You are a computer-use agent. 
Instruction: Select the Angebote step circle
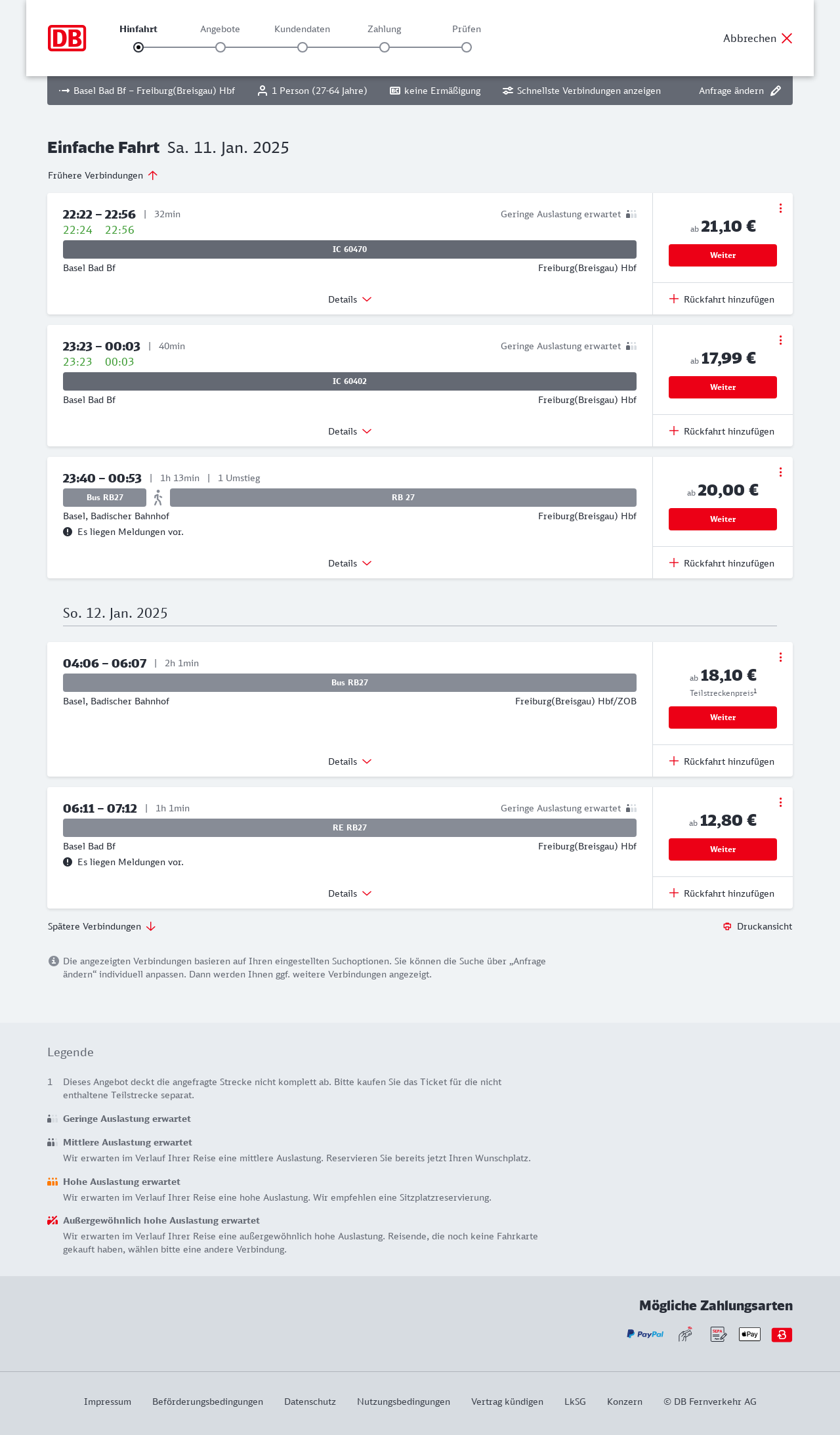tap(220, 47)
